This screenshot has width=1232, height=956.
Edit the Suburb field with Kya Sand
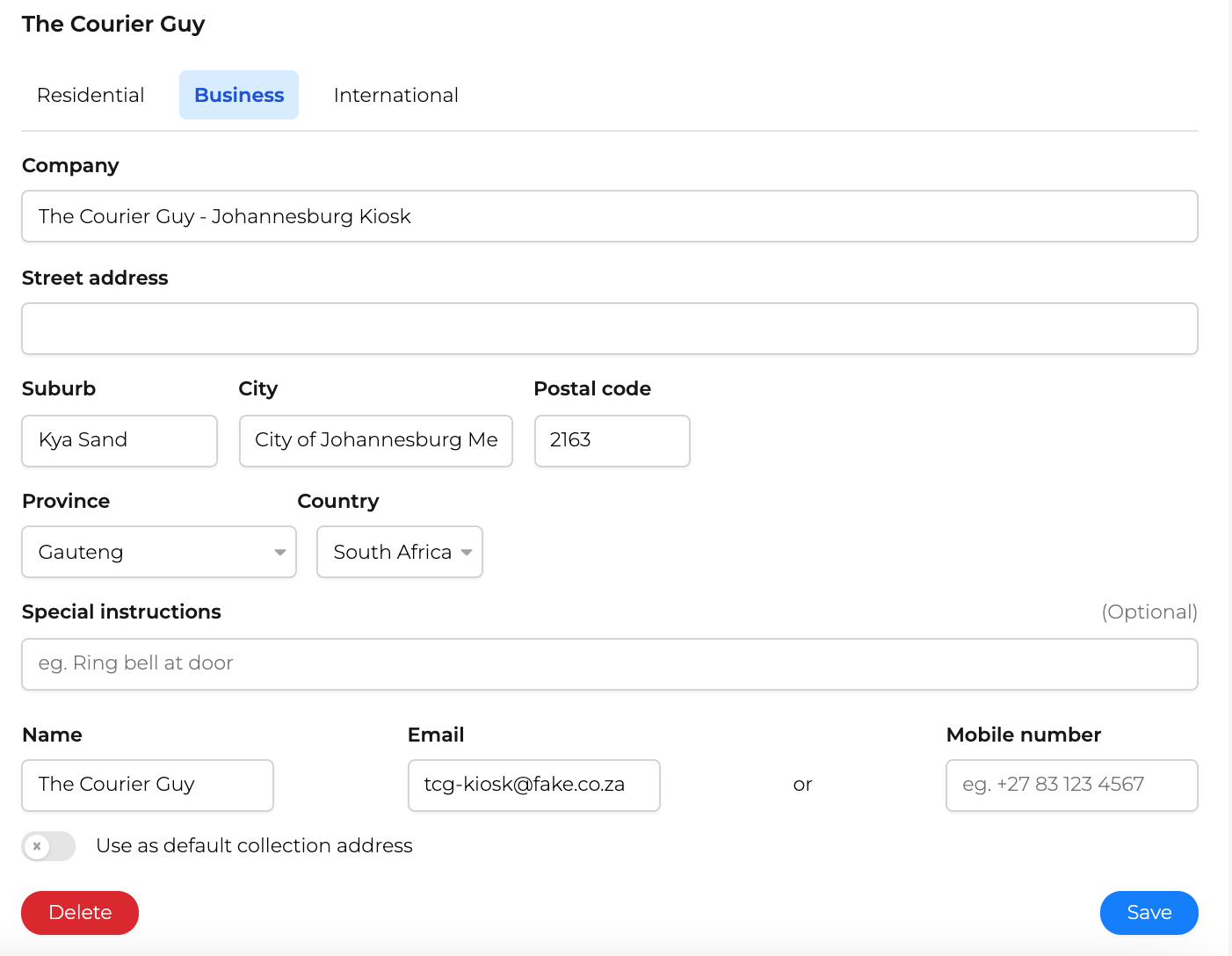pos(120,441)
